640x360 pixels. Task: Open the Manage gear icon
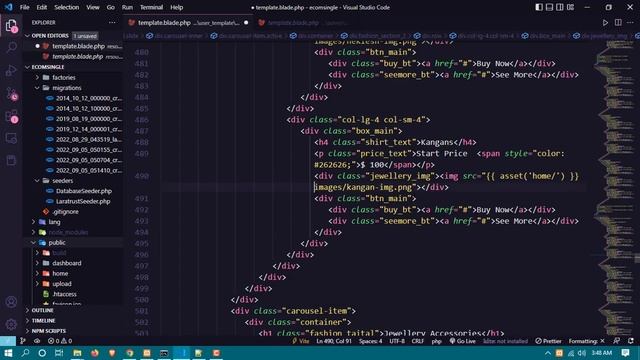click(x=11, y=324)
